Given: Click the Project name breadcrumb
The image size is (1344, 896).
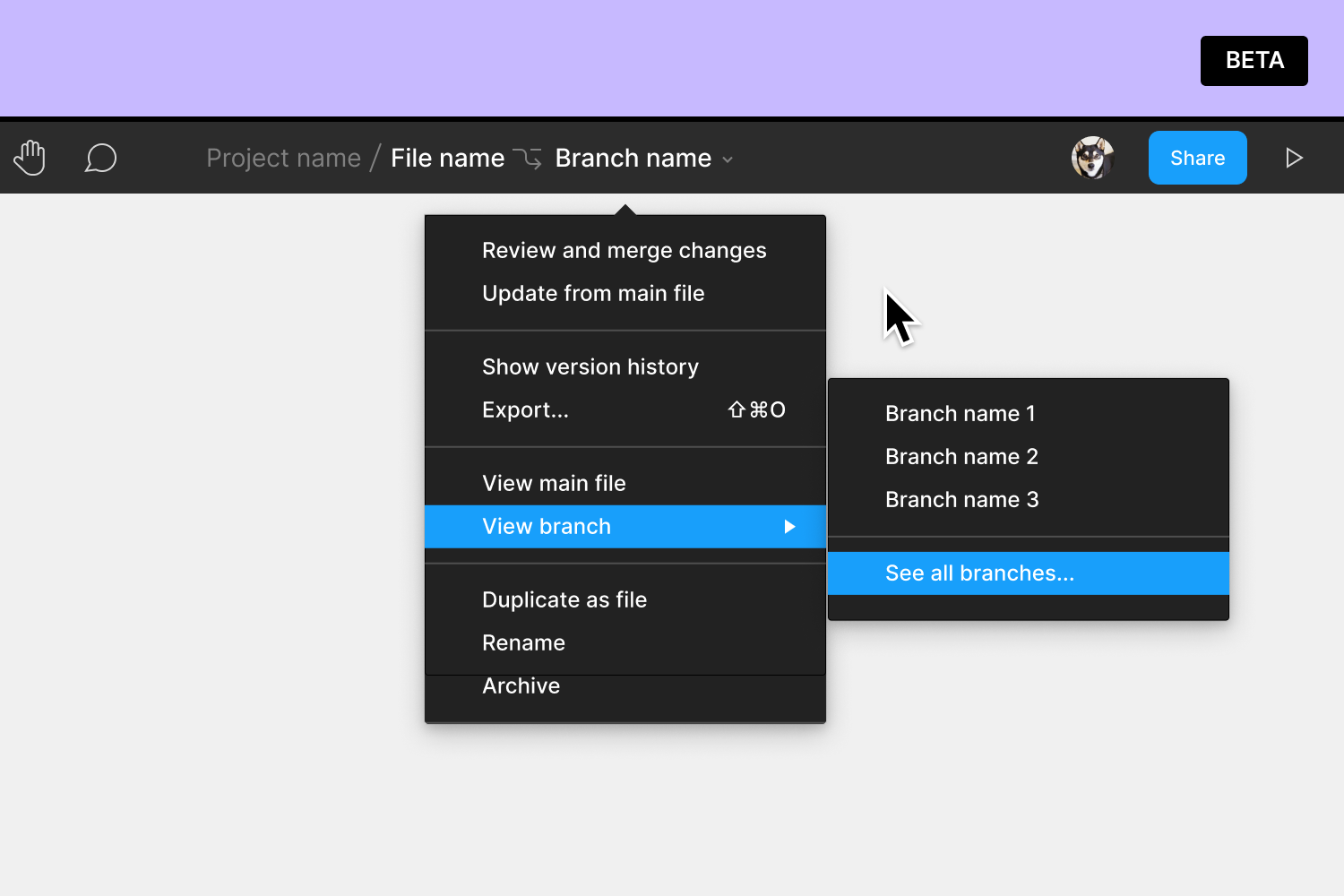Looking at the screenshot, I should point(283,158).
